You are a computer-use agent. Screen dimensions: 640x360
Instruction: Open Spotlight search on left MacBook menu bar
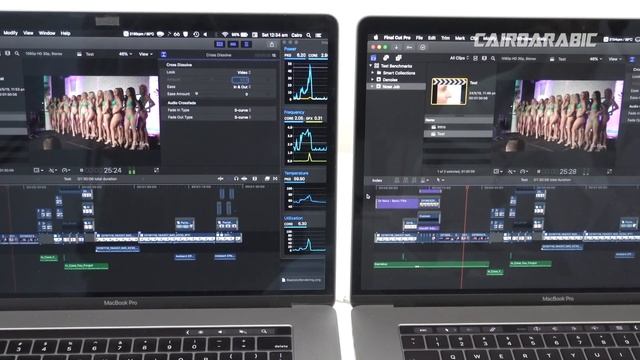pyautogui.click(x=309, y=35)
